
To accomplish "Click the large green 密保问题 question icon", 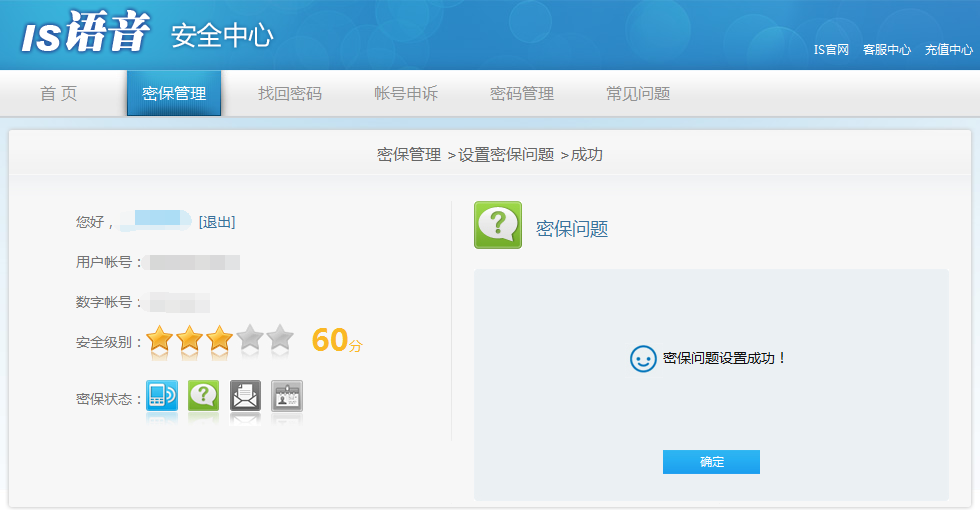I will 498,225.
